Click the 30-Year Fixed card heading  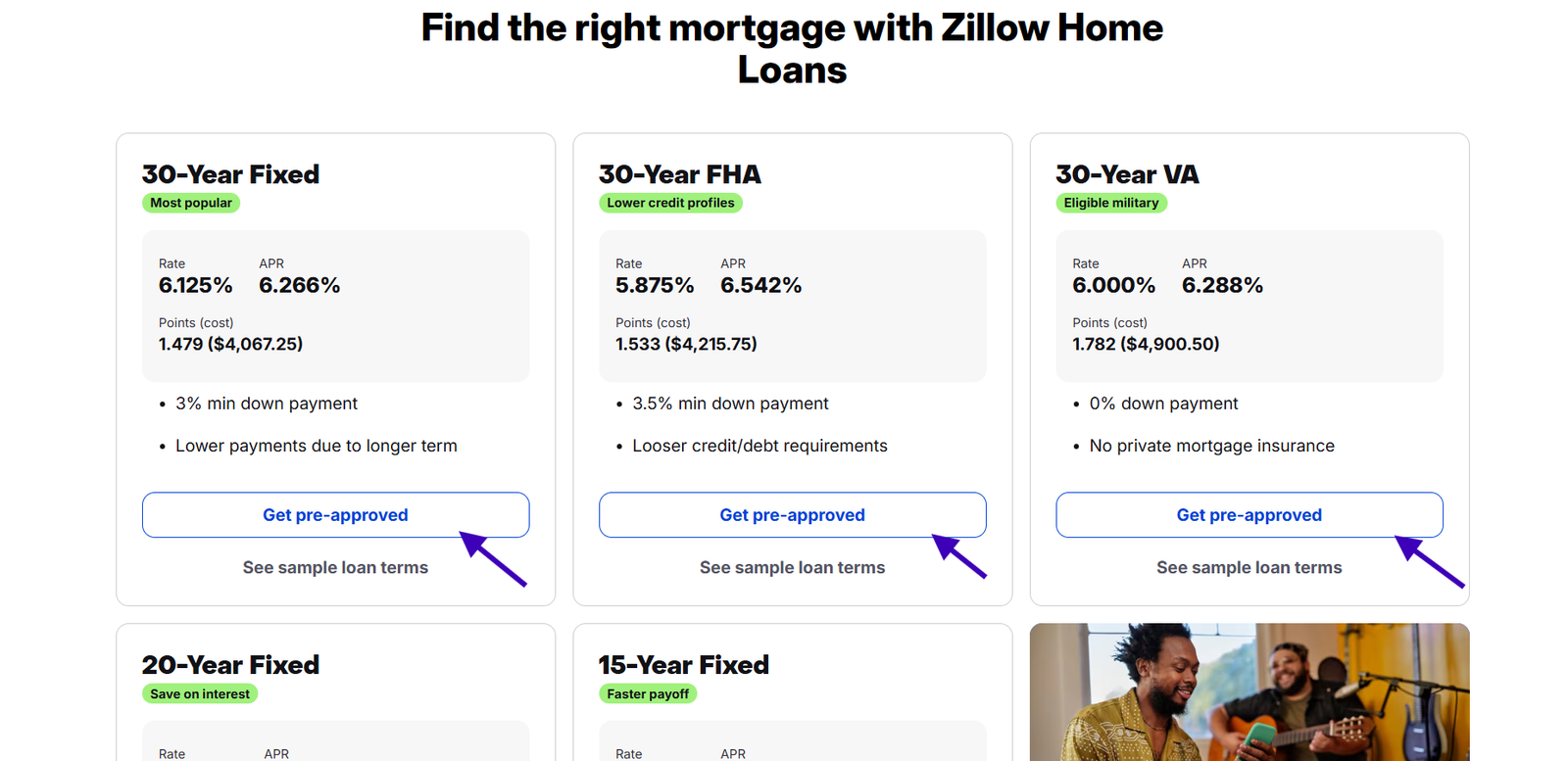click(x=230, y=174)
